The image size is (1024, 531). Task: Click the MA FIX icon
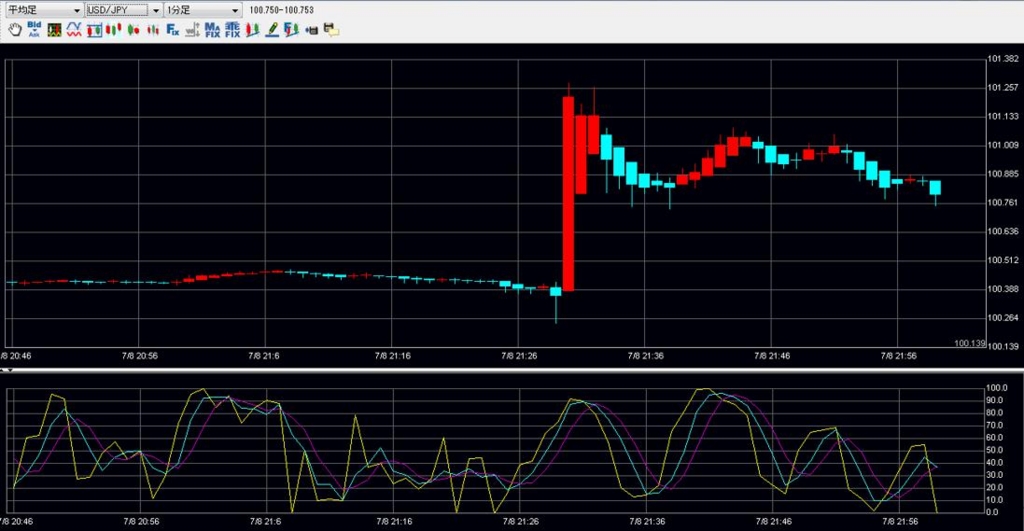212,29
